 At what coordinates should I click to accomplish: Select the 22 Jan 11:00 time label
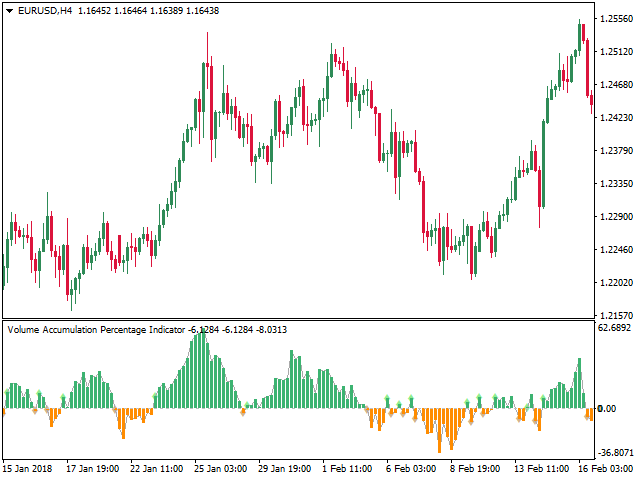[x=157, y=468]
